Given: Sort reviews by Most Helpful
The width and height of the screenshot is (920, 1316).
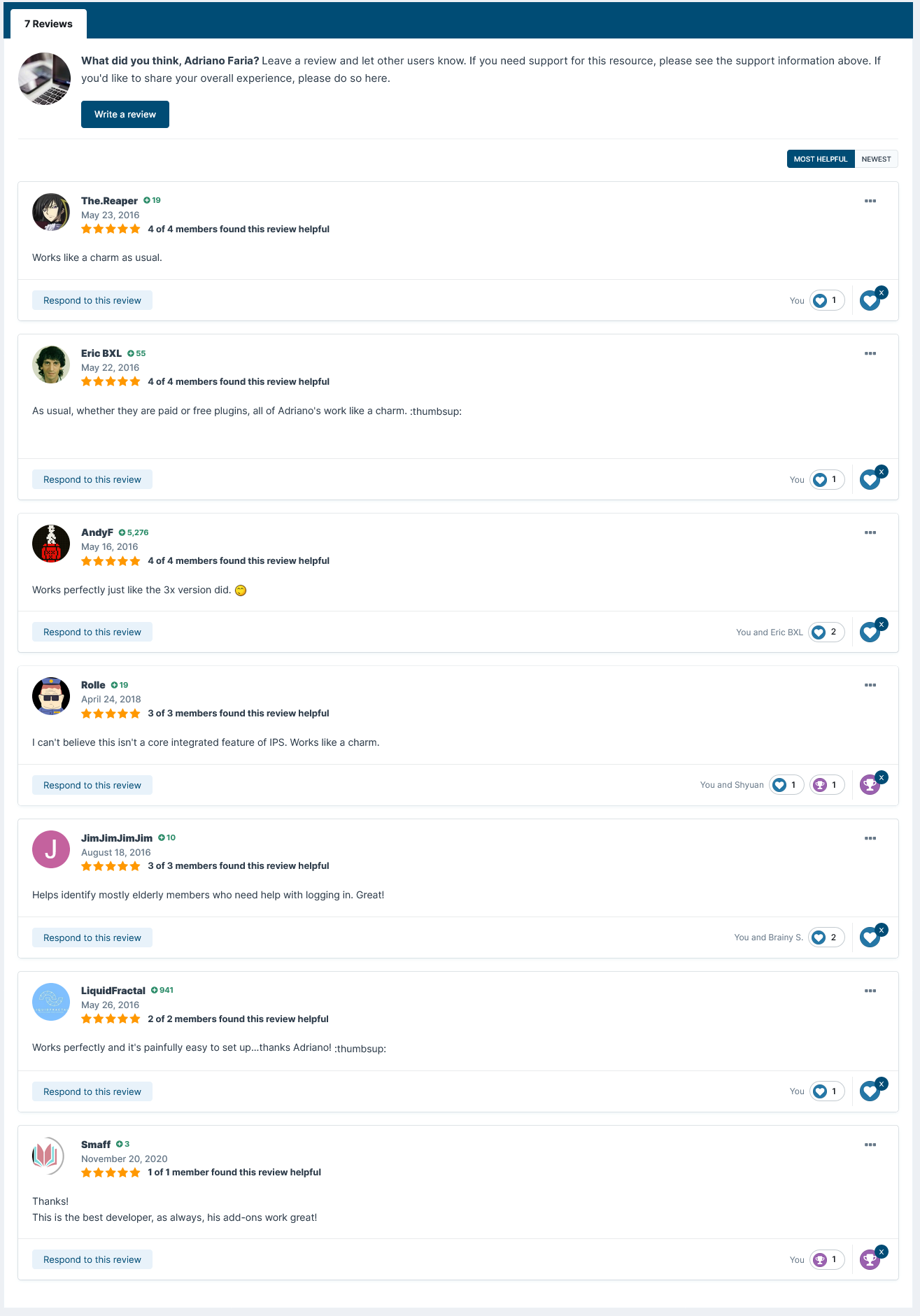Looking at the screenshot, I should (x=821, y=159).
